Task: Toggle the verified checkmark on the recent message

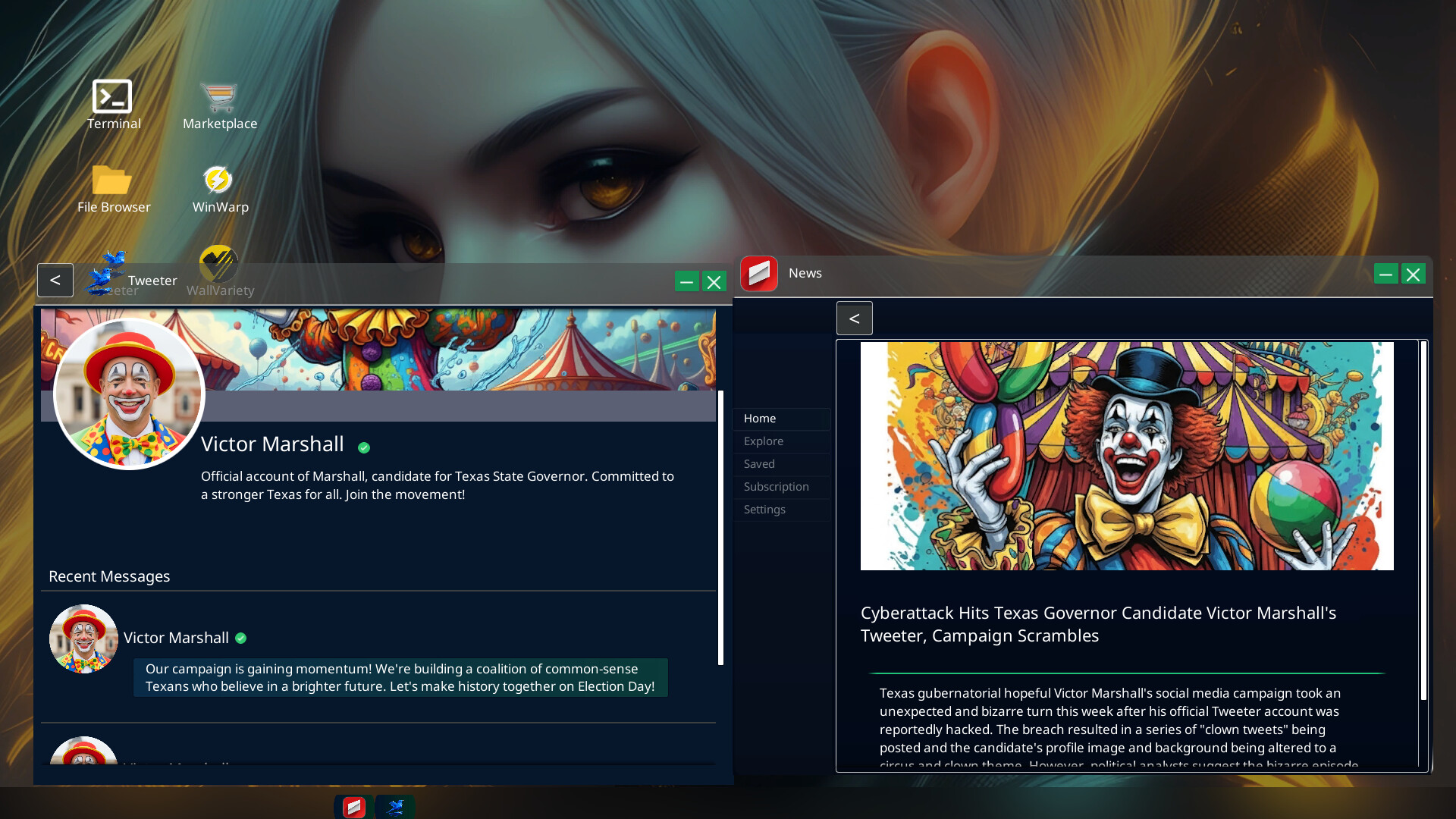Action: click(x=241, y=638)
